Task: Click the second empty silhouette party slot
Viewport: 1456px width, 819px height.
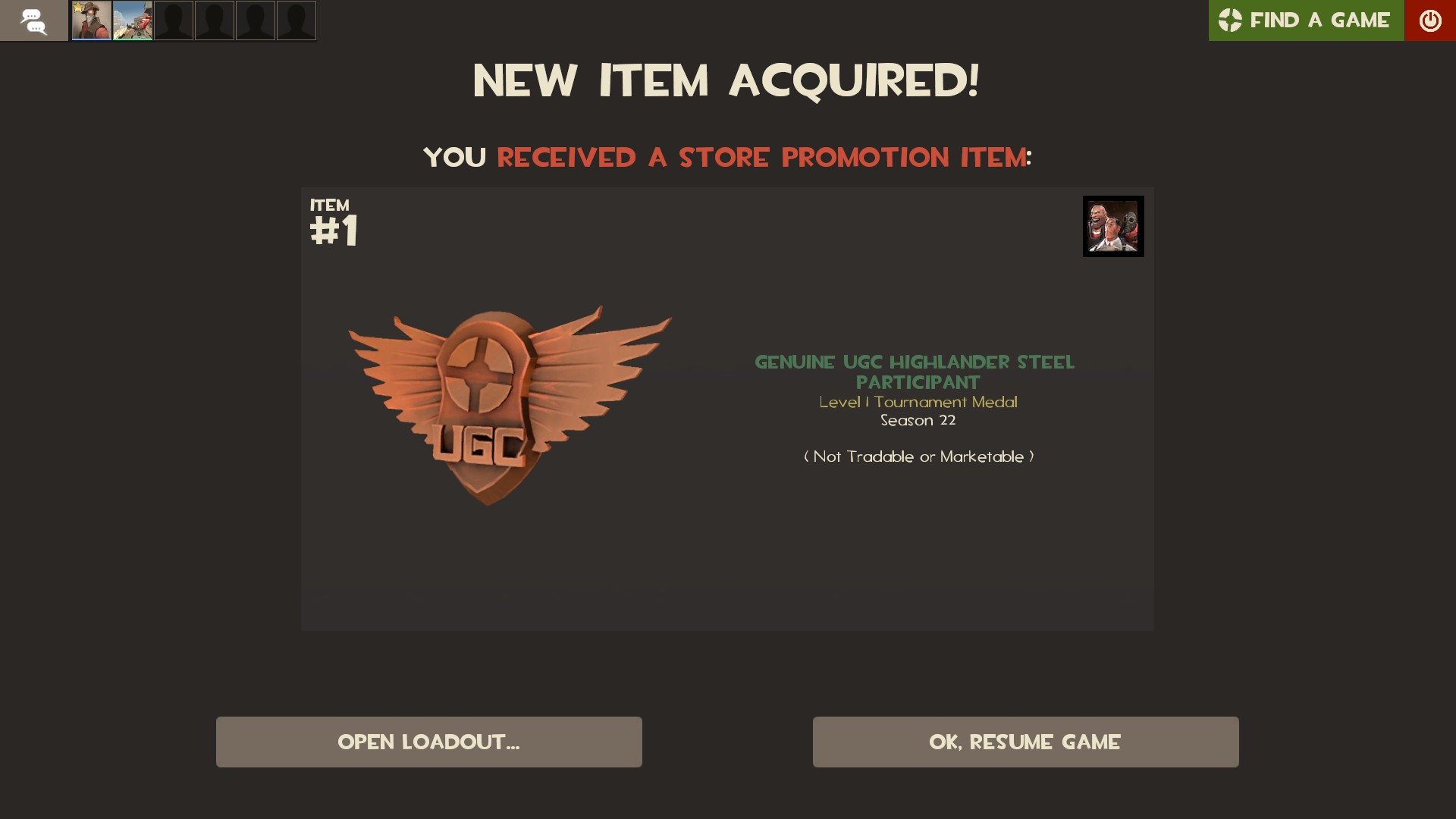Action: pos(215,20)
